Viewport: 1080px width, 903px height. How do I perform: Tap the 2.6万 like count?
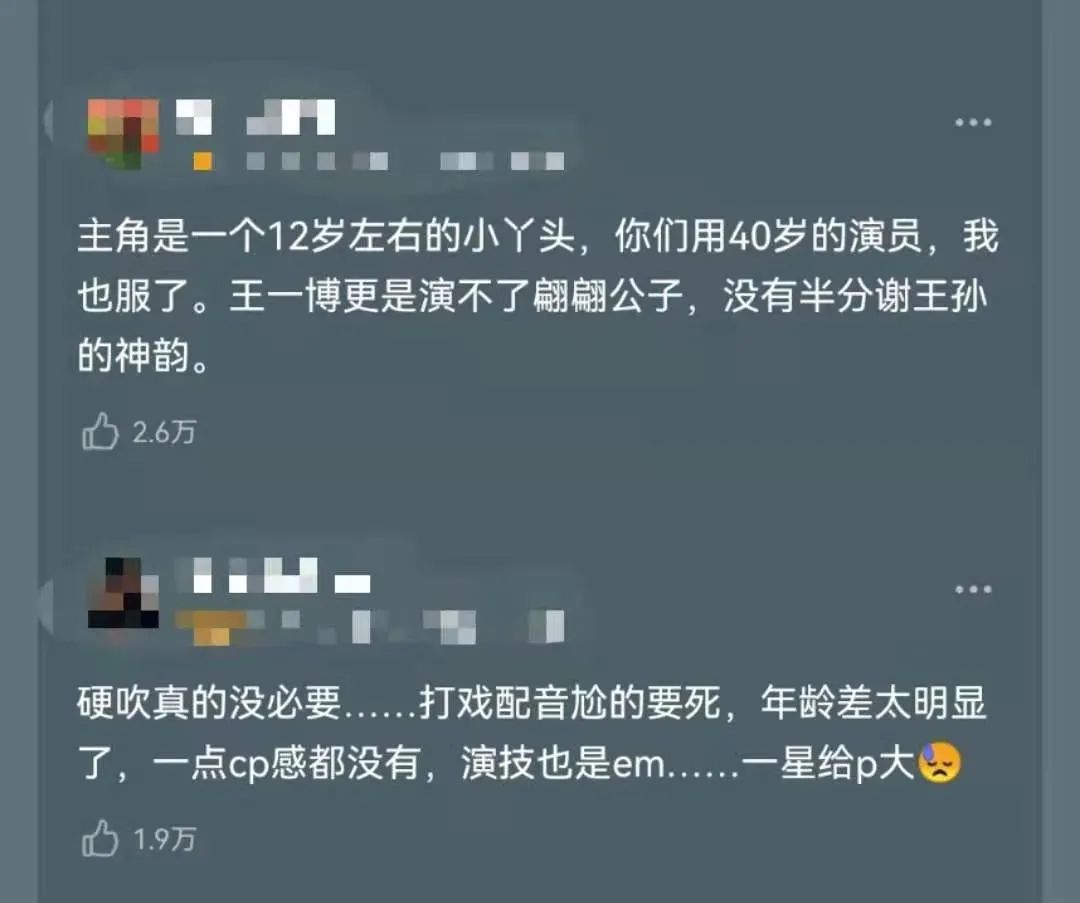point(164,433)
